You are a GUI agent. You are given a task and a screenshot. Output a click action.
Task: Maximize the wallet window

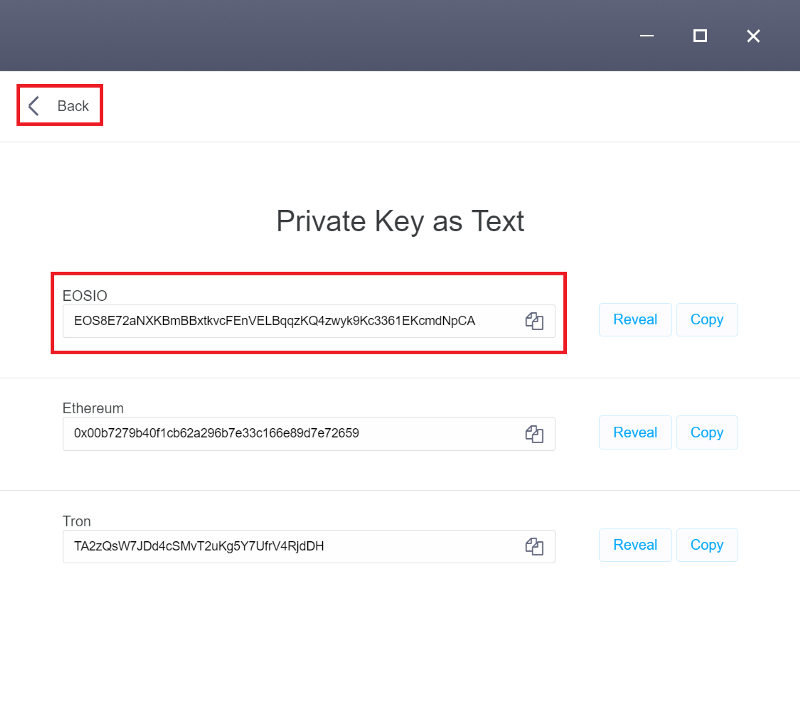(x=700, y=36)
